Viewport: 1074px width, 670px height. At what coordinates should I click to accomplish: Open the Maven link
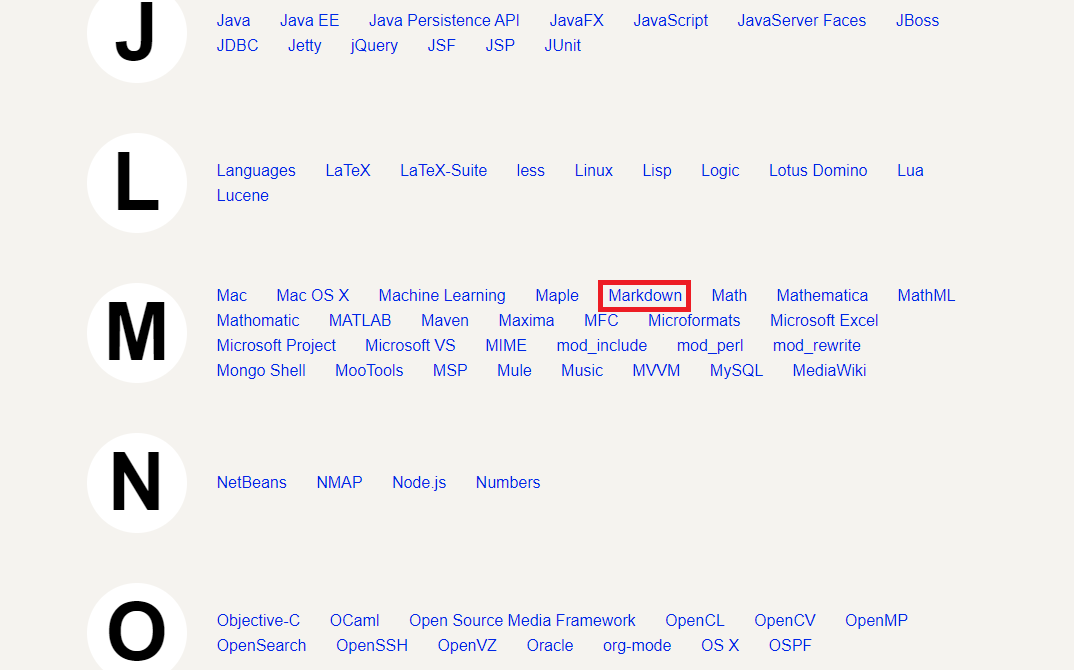pyautogui.click(x=445, y=321)
